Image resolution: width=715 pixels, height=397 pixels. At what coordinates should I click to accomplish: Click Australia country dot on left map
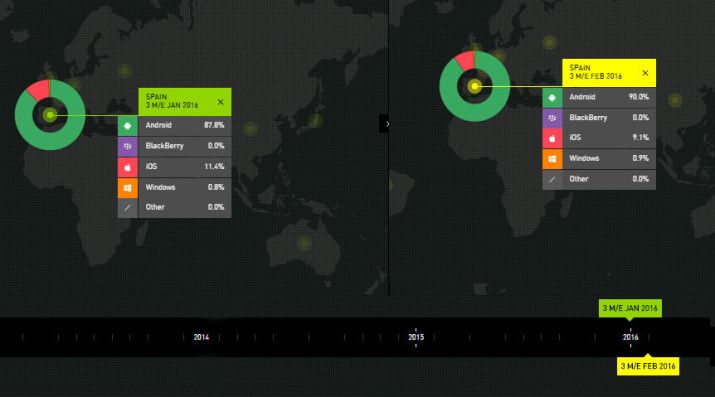[x=304, y=243]
